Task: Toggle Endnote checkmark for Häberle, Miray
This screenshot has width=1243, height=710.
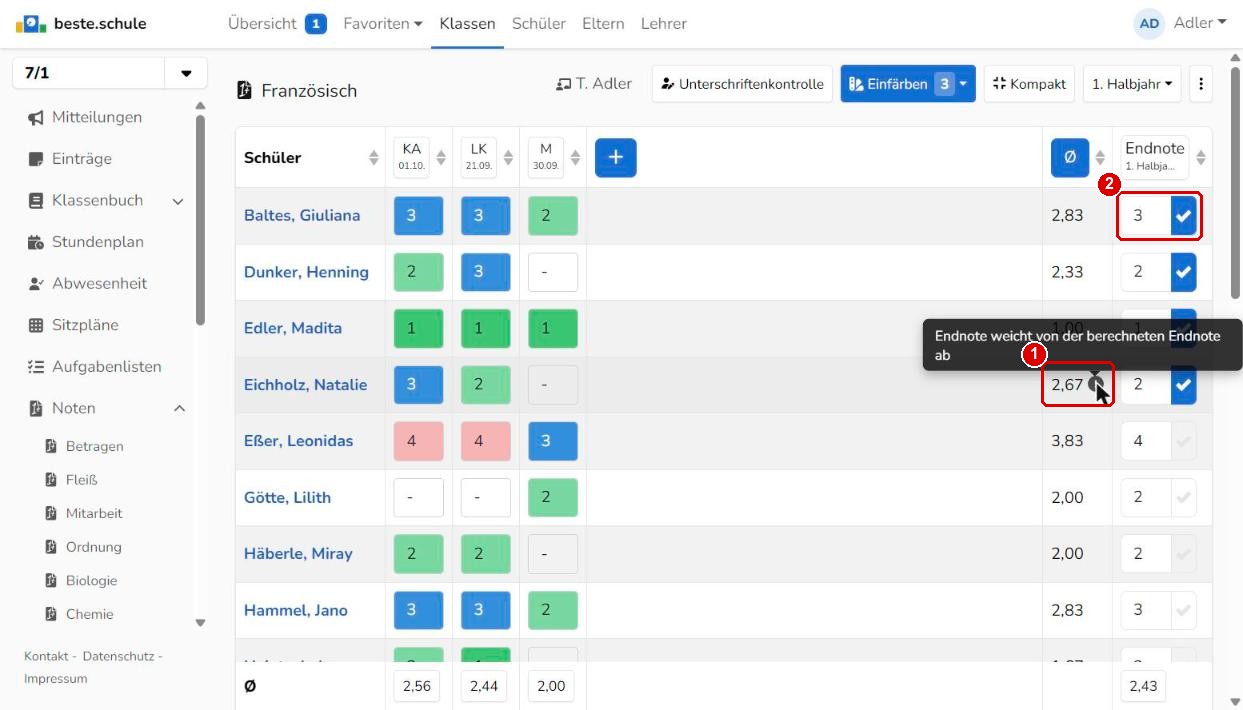Action: pos(1184,554)
